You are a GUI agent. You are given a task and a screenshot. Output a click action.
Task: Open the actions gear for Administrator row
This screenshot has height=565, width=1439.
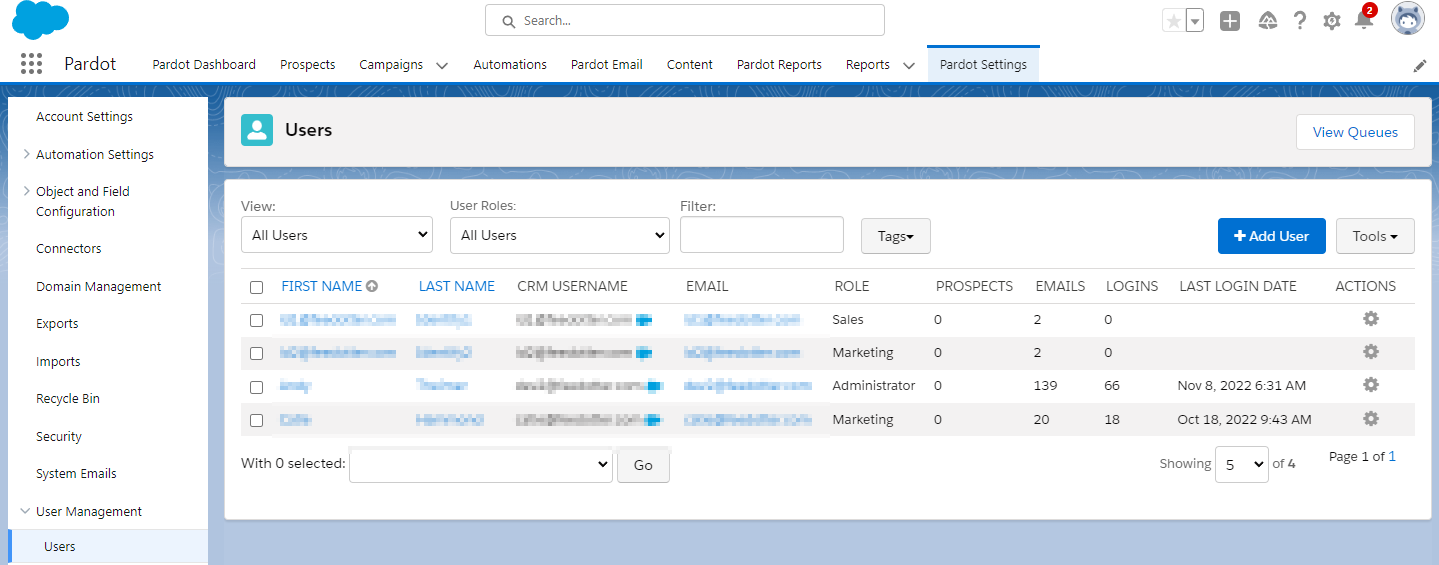[1371, 385]
